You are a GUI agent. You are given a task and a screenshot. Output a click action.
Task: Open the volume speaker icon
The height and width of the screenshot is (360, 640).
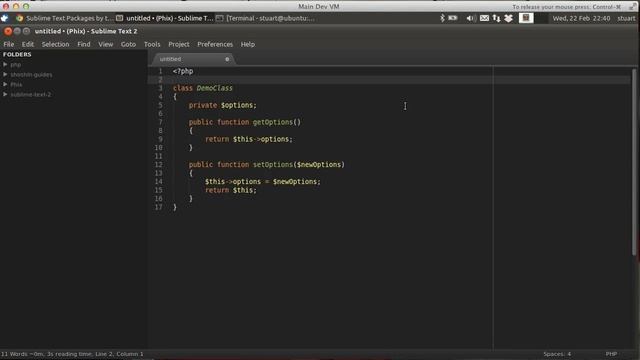[471, 18]
